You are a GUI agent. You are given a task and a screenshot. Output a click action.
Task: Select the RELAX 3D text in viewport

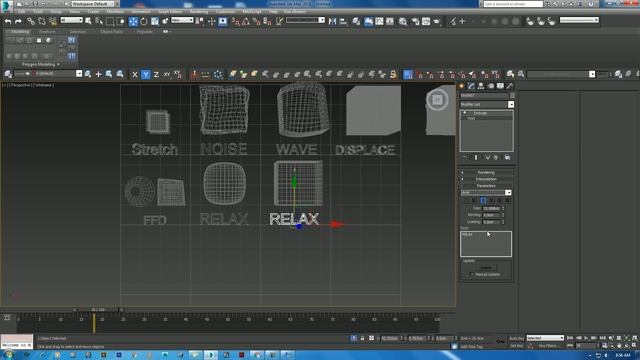point(294,219)
